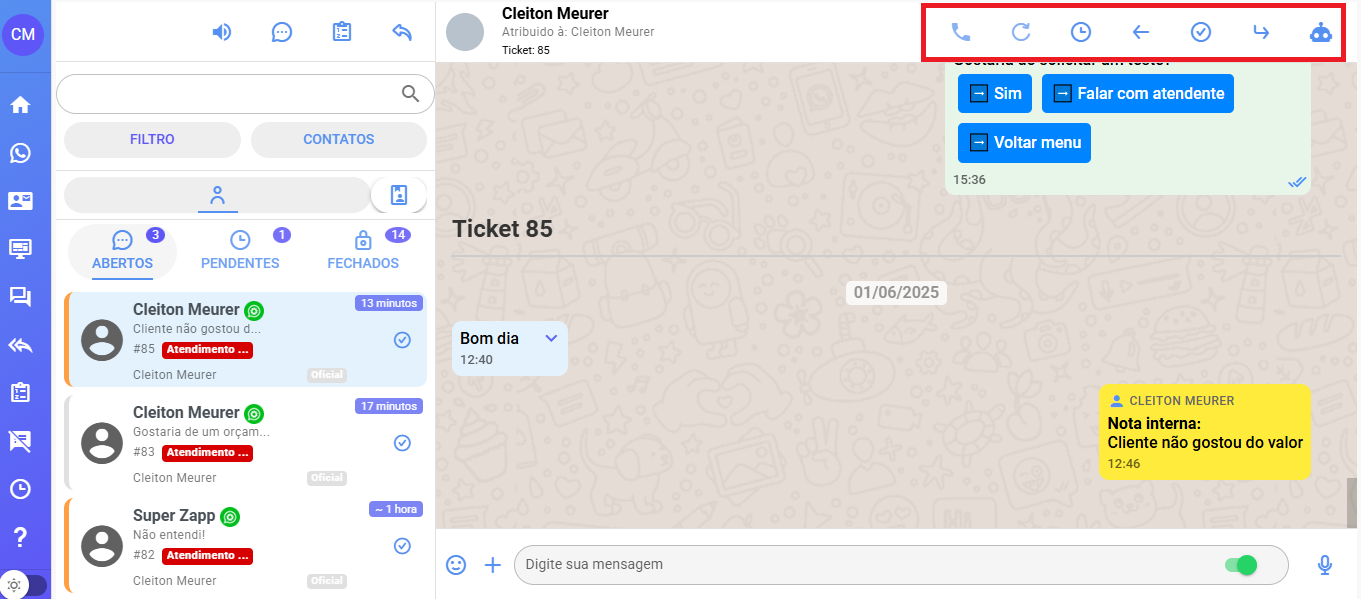Return ticket with the left arrow icon
Viewport: 1361px width, 599px height.
(x=1141, y=32)
